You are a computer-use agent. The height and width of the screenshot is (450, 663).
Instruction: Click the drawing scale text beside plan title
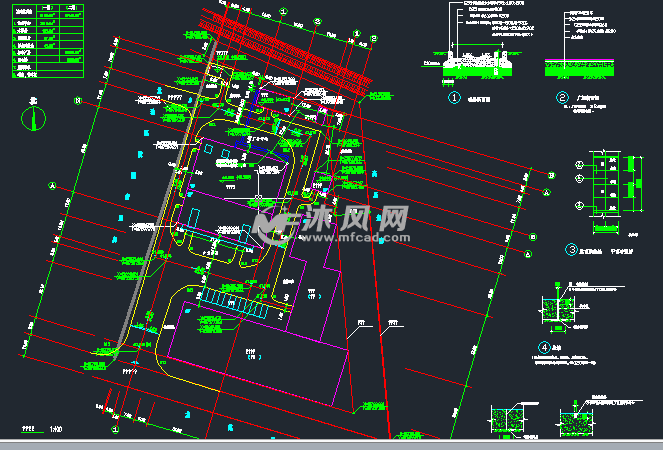click(x=56, y=429)
